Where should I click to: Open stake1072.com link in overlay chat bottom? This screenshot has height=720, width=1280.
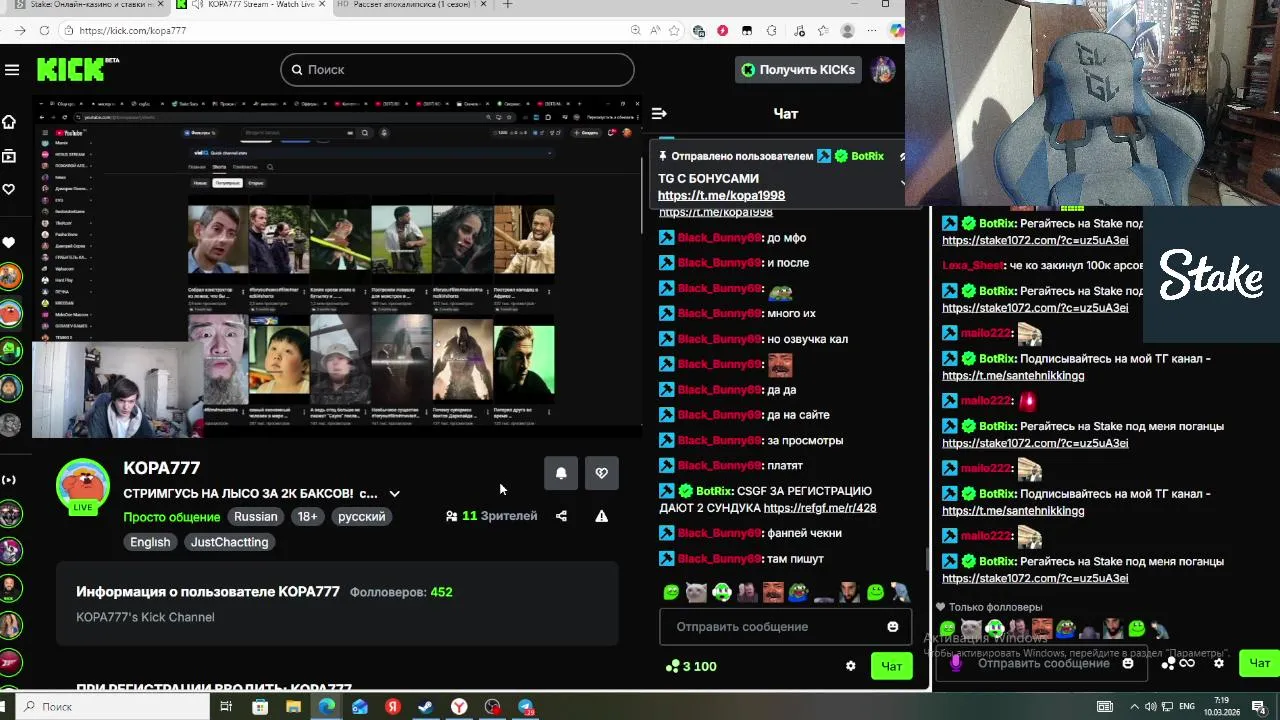1035,579
